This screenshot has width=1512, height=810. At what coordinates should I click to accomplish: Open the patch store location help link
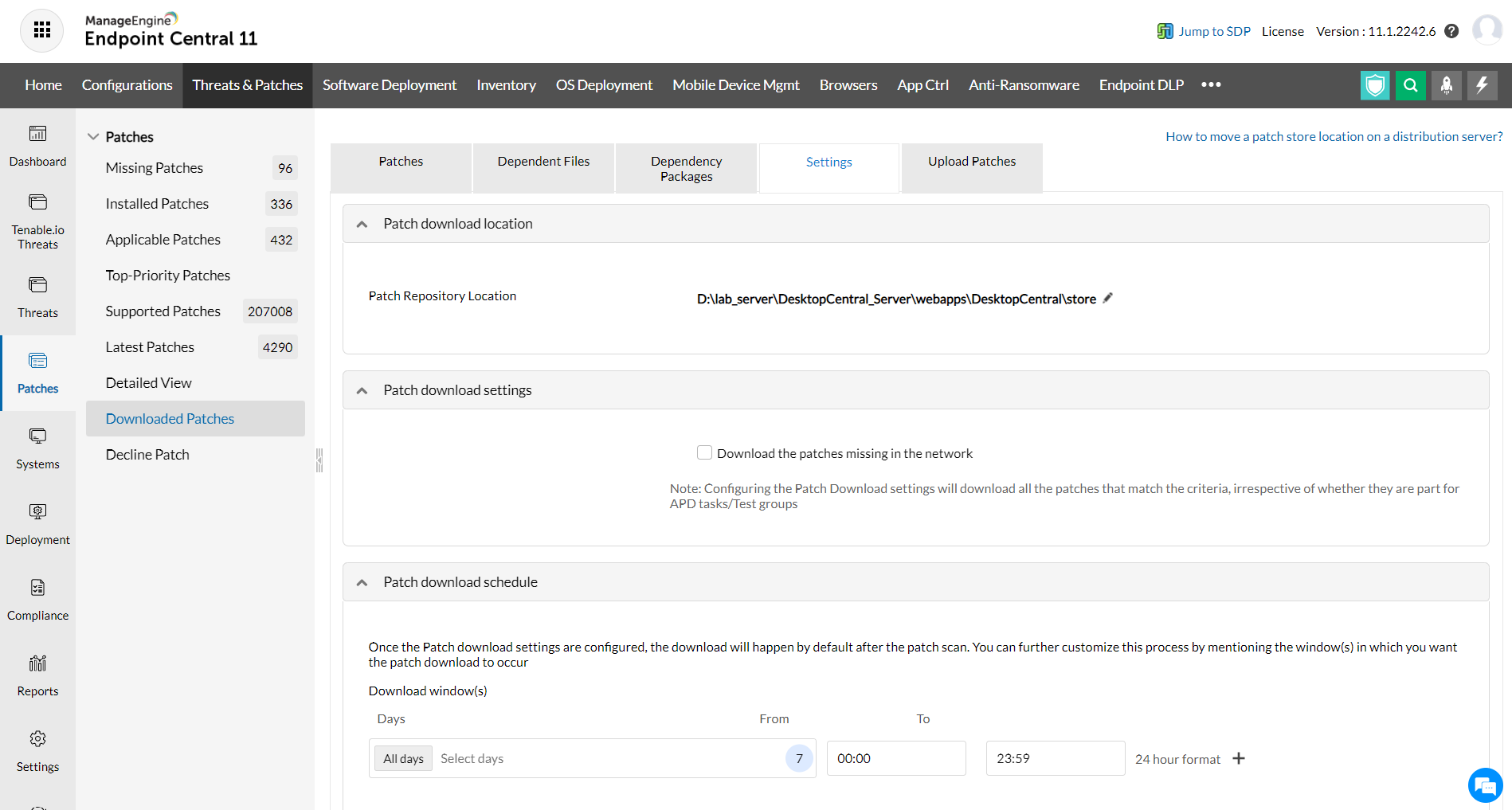pyautogui.click(x=1334, y=136)
